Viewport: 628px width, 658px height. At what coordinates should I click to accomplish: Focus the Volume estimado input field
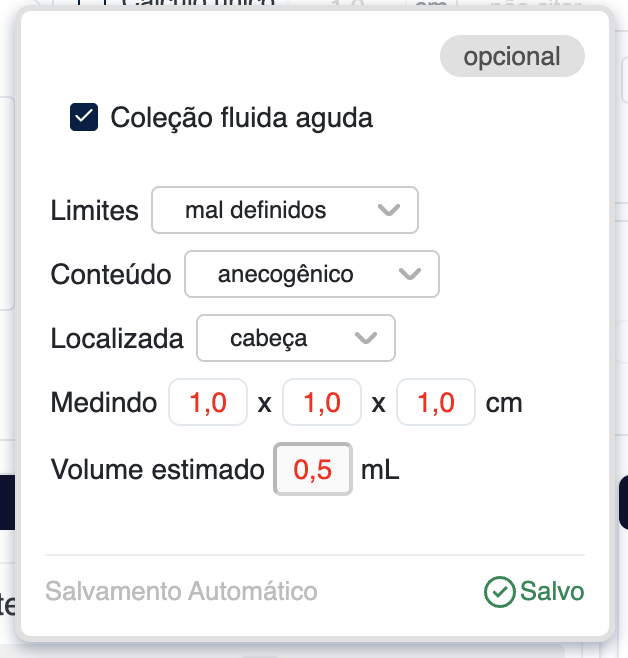[x=313, y=469]
